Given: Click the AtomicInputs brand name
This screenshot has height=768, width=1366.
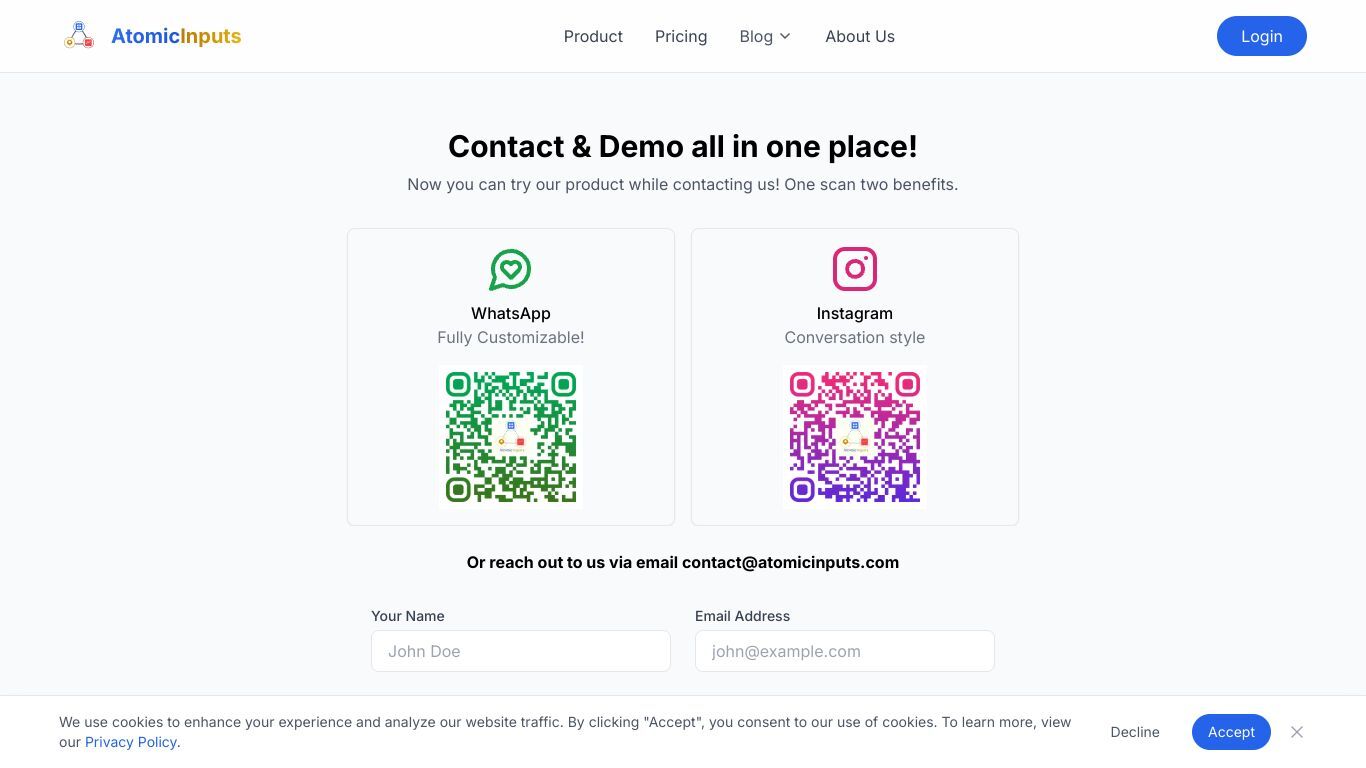Looking at the screenshot, I should tap(176, 36).
